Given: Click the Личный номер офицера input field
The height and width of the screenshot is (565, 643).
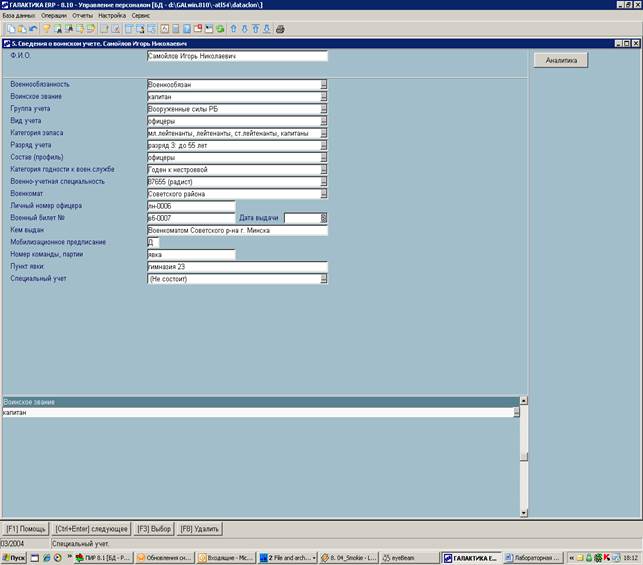Looking at the screenshot, I should [x=190, y=205].
